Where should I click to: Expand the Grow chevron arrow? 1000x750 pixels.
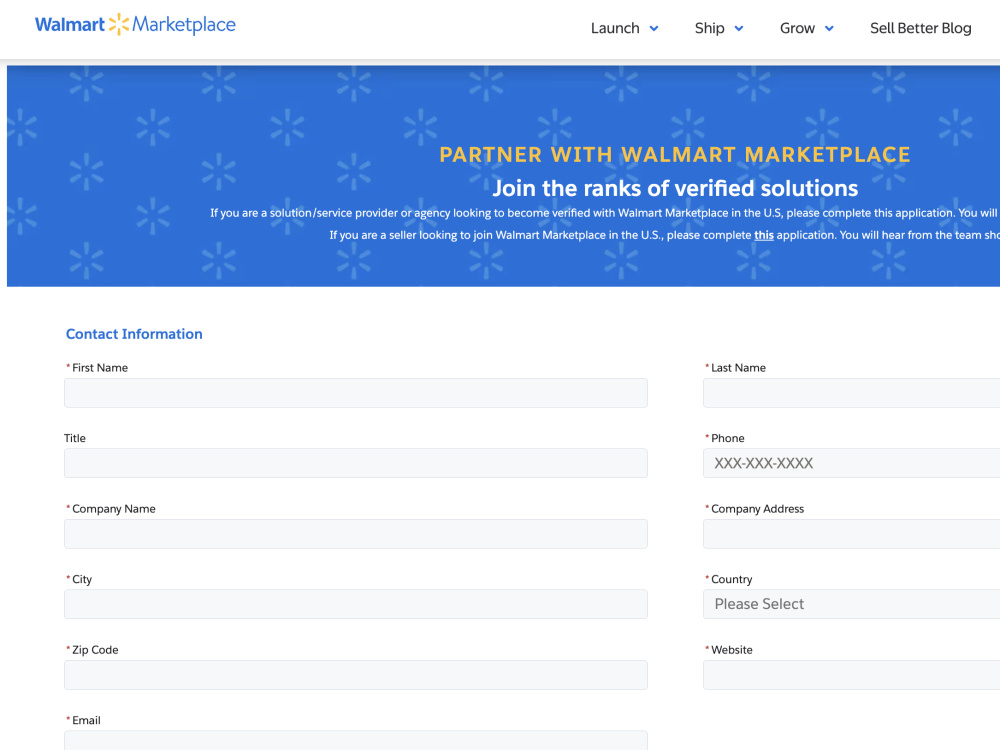829,29
